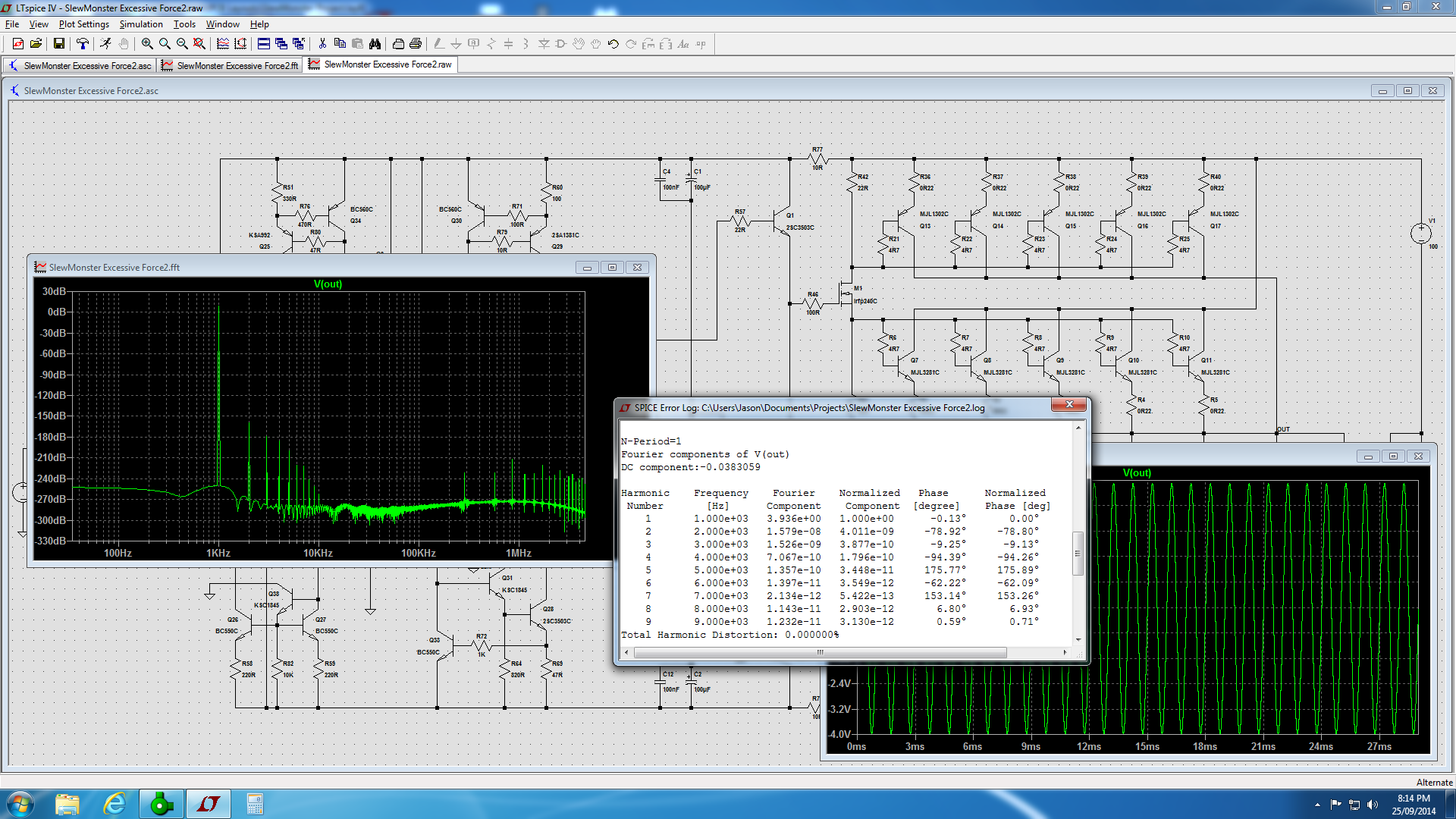1456x819 pixels.
Task: Click the Copy icon in the toolbar
Action: 340,44
